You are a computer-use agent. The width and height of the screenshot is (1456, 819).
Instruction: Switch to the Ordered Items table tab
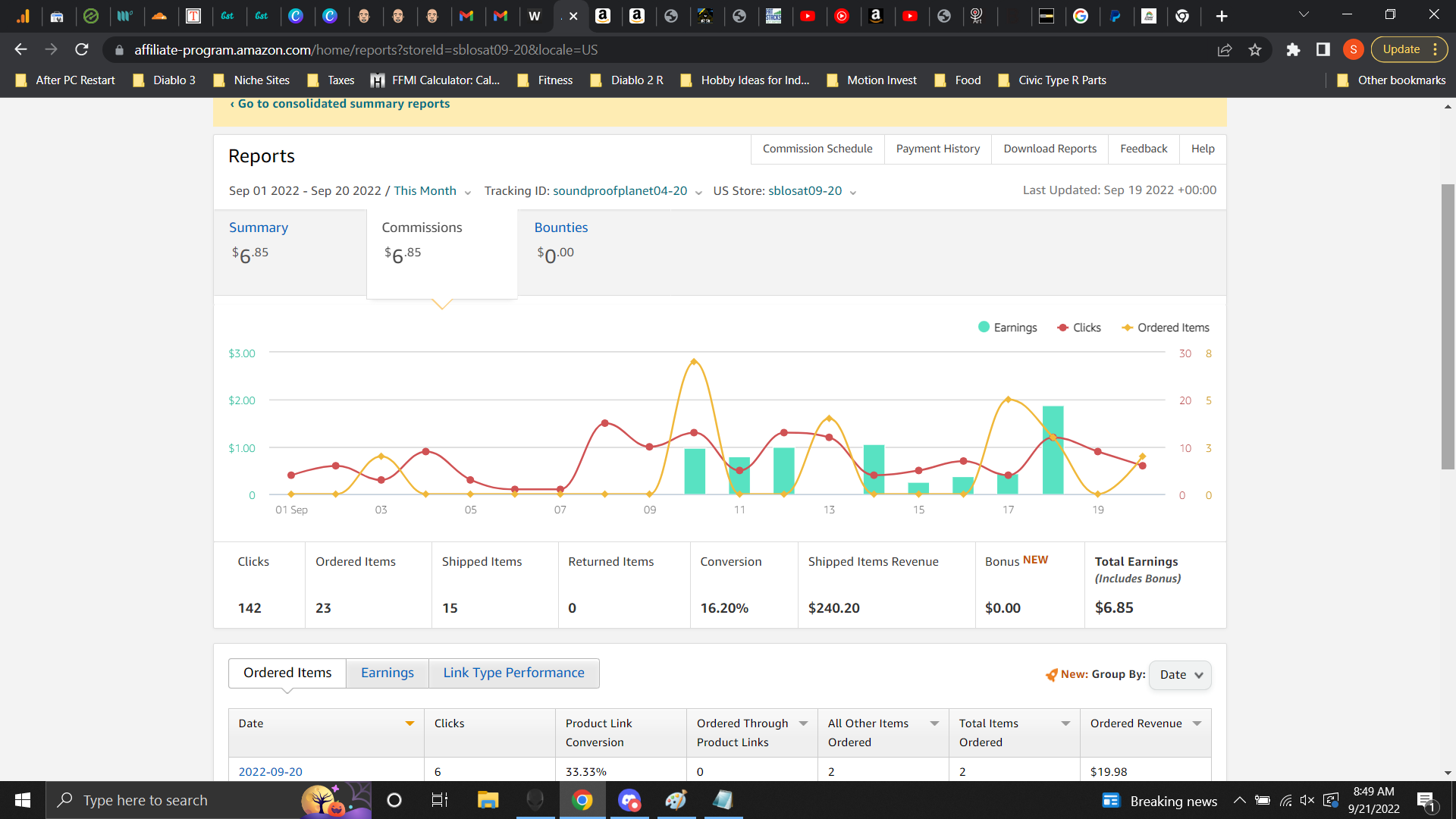click(287, 673)
